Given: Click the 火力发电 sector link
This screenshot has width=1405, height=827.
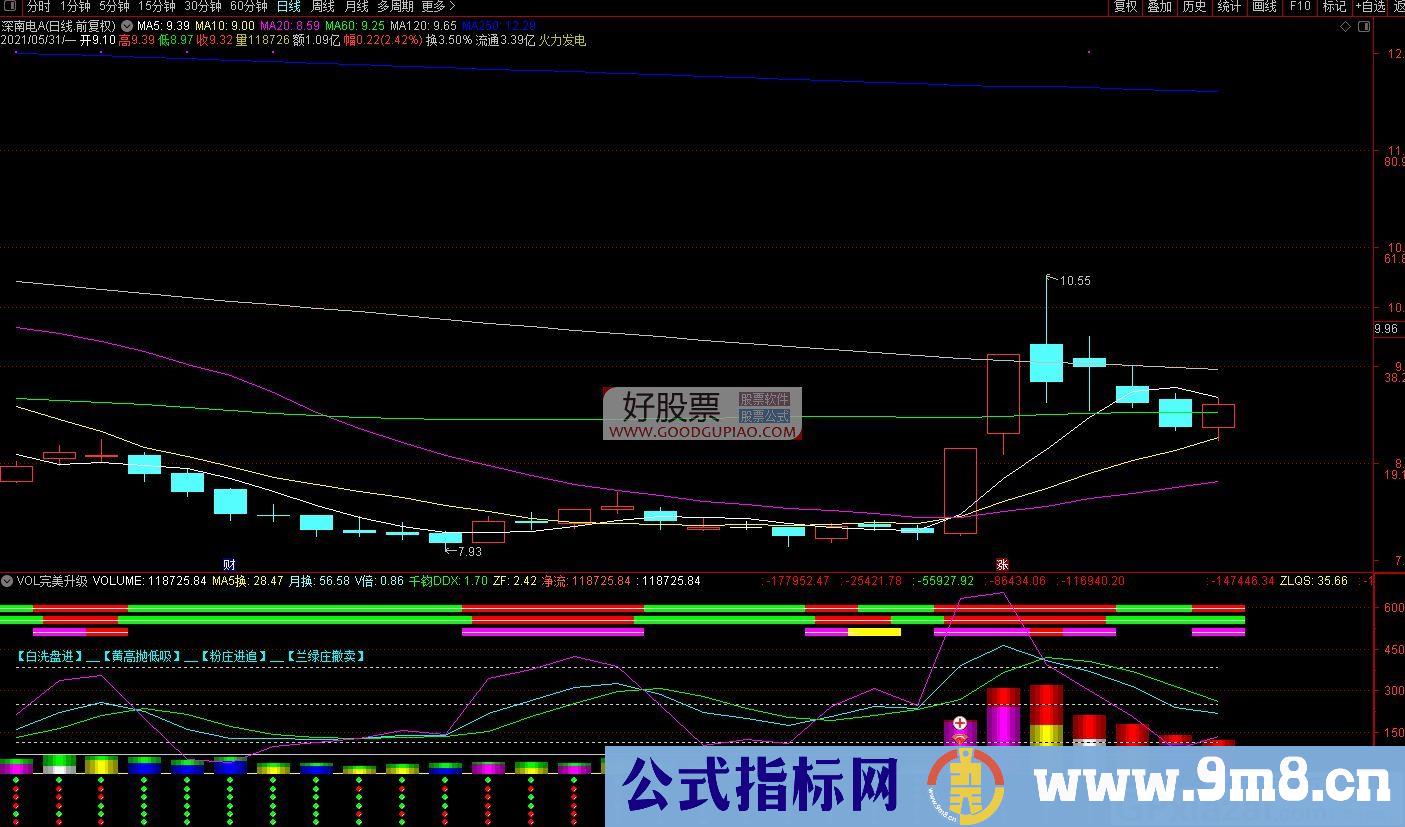Looking at the screenshot, I should (562, 41).
